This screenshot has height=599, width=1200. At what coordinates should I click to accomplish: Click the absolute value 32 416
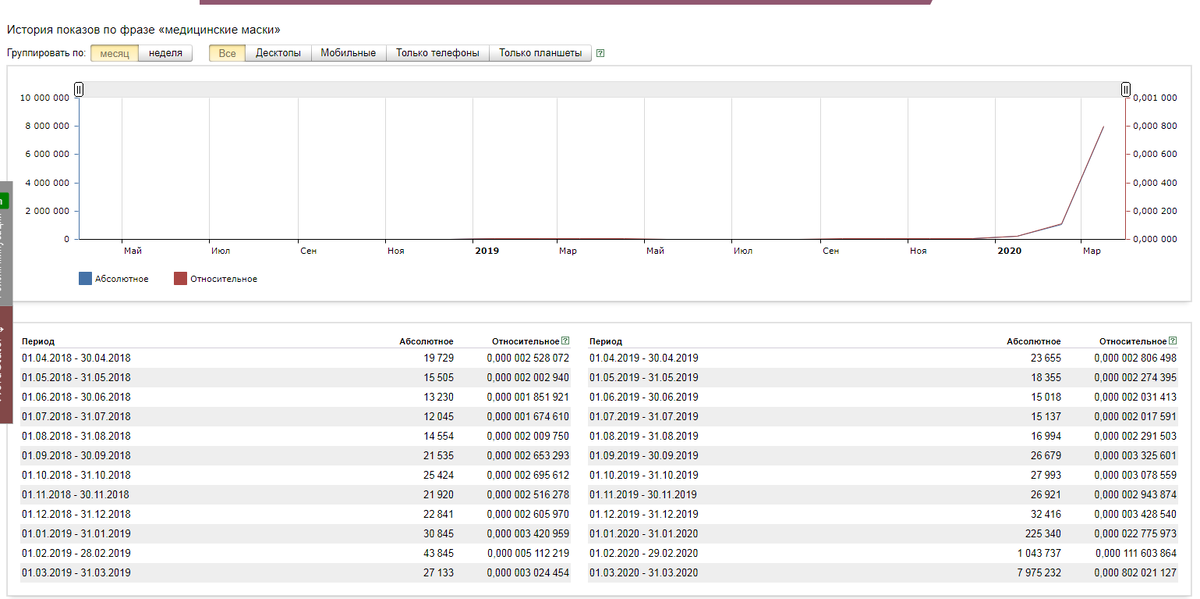tap(1046, 514)
